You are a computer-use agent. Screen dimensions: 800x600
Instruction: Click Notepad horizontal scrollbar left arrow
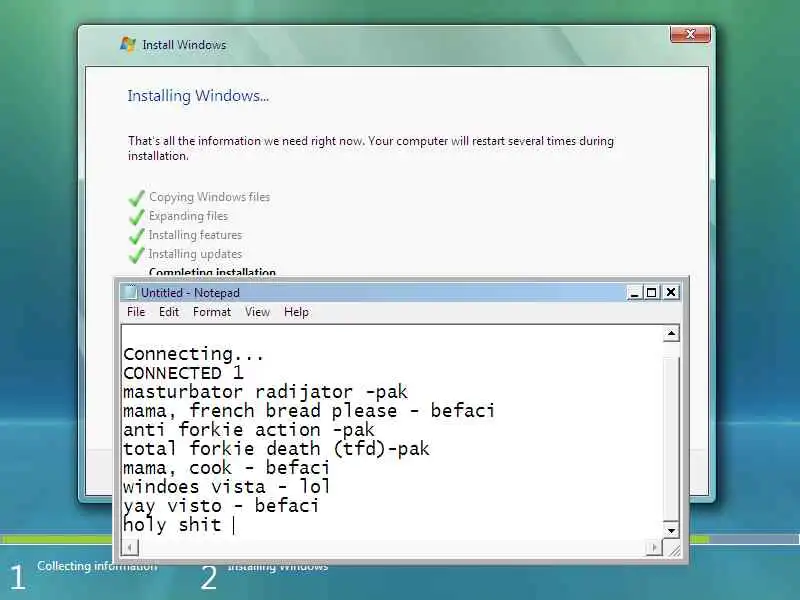click(130, 548)
